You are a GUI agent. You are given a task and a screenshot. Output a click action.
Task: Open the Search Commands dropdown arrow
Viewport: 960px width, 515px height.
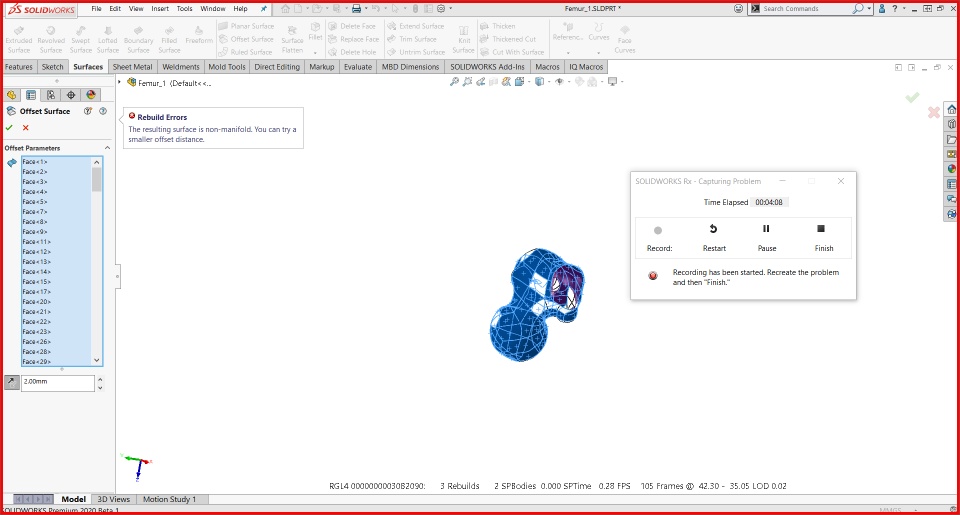pos(869,9)
